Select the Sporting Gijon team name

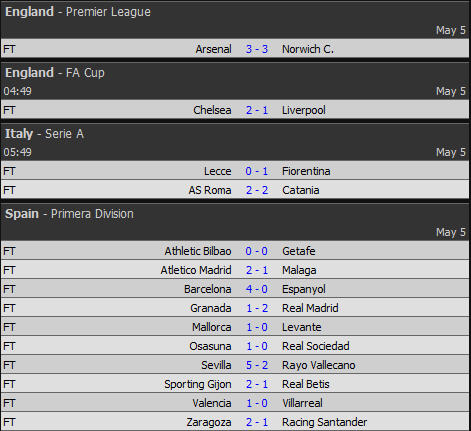click(x=198, y=384)
